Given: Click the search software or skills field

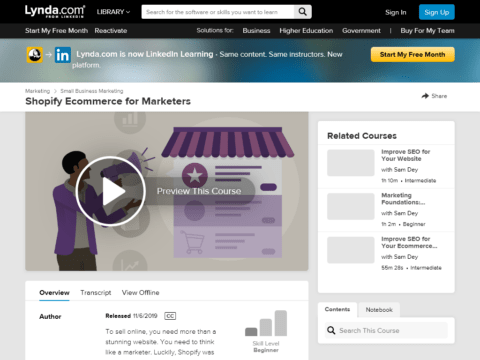Looking at the screenshot, I should (x=218, y=12).
